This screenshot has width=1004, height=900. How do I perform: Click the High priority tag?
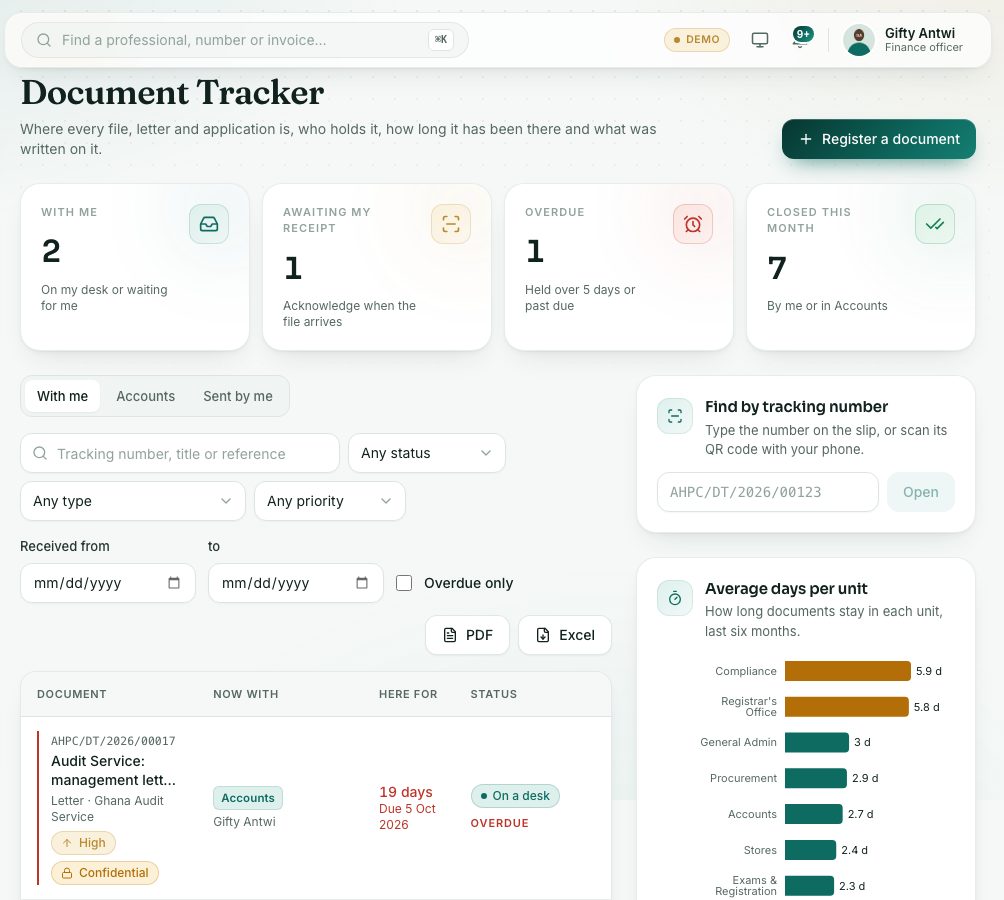(83, 843)
